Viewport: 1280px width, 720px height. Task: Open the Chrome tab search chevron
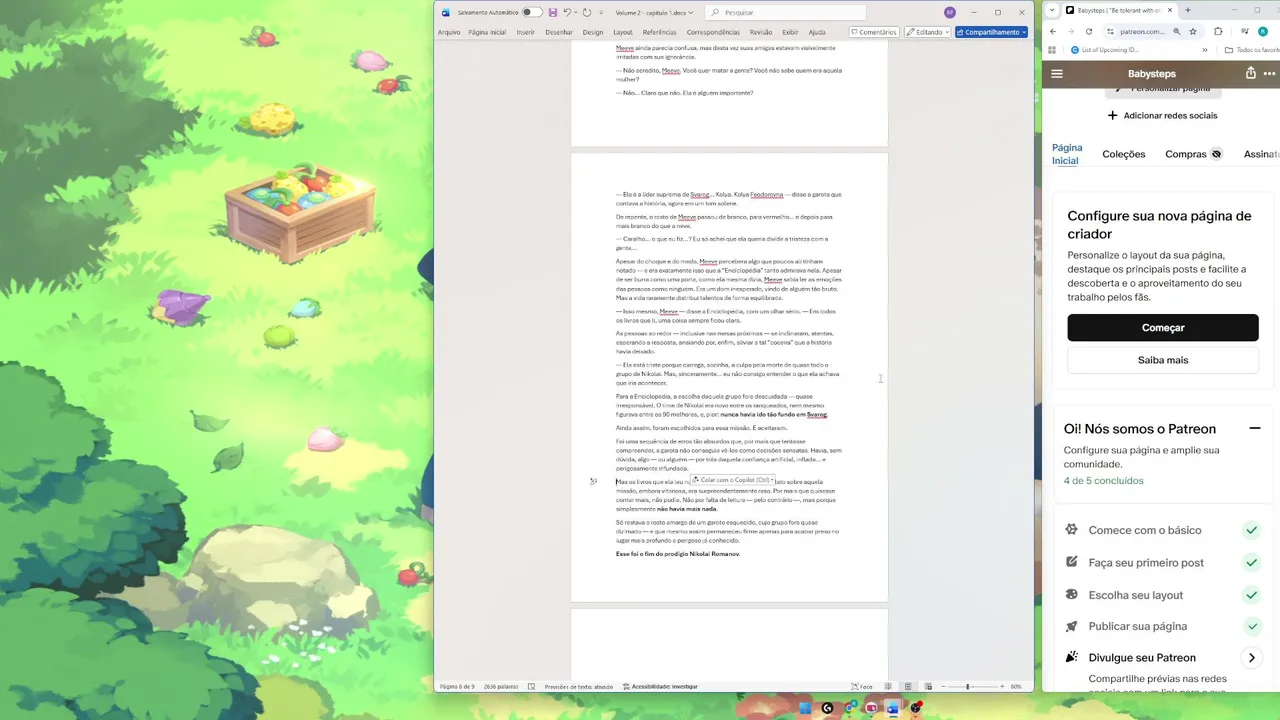coord(1052,10)
